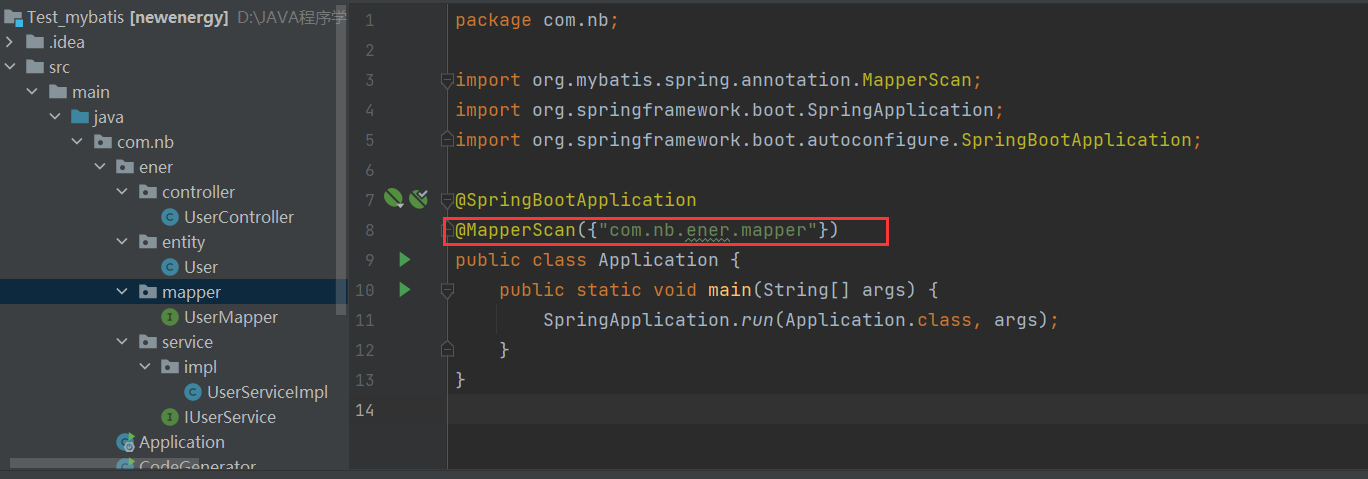
Task: Toggle the fold marker on the imports block
Action: [x=447, y=80]
